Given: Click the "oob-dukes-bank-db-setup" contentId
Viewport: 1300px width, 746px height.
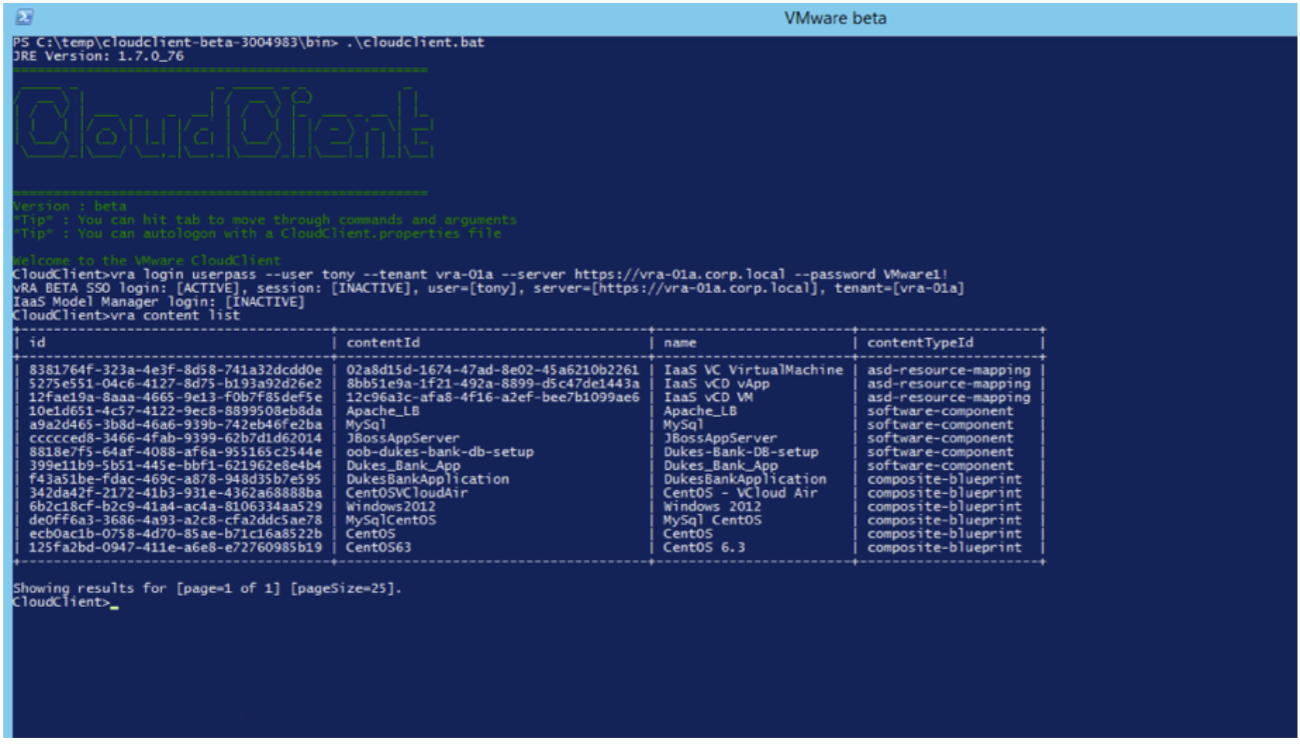Looking at the screenshot, I should point(439,452).
